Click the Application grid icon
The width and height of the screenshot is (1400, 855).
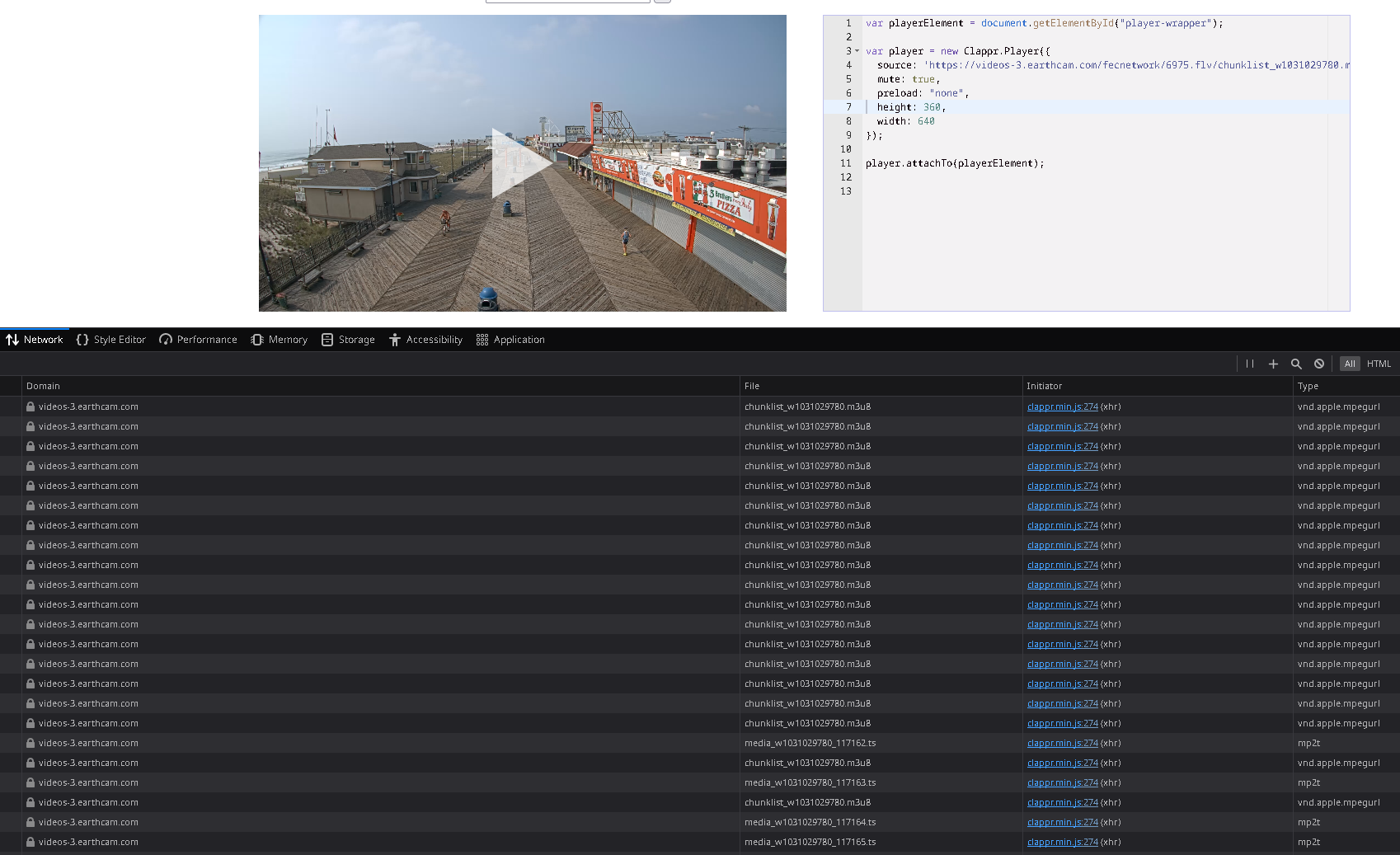coord(482,339)
